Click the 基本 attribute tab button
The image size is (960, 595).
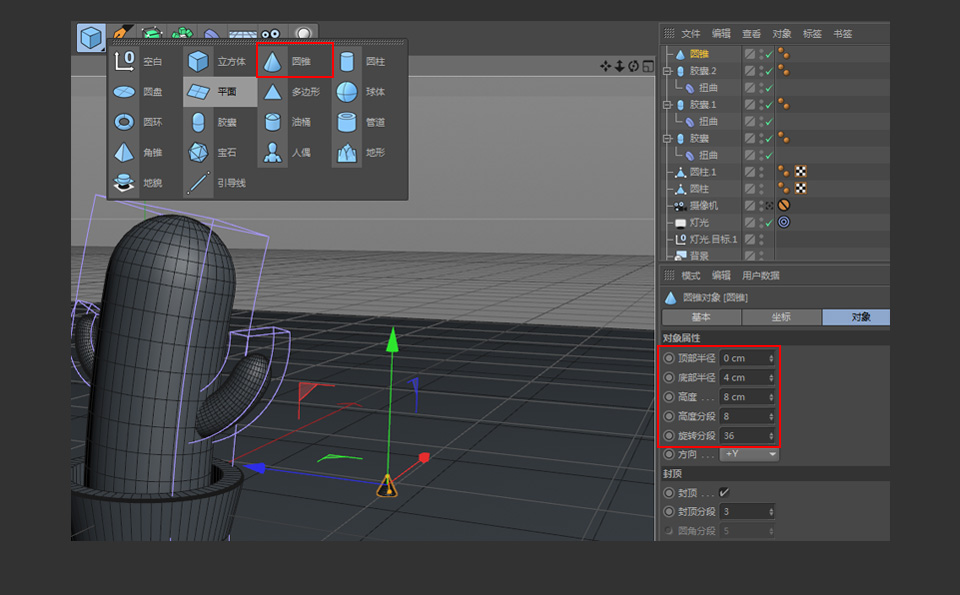coord(700,317)
